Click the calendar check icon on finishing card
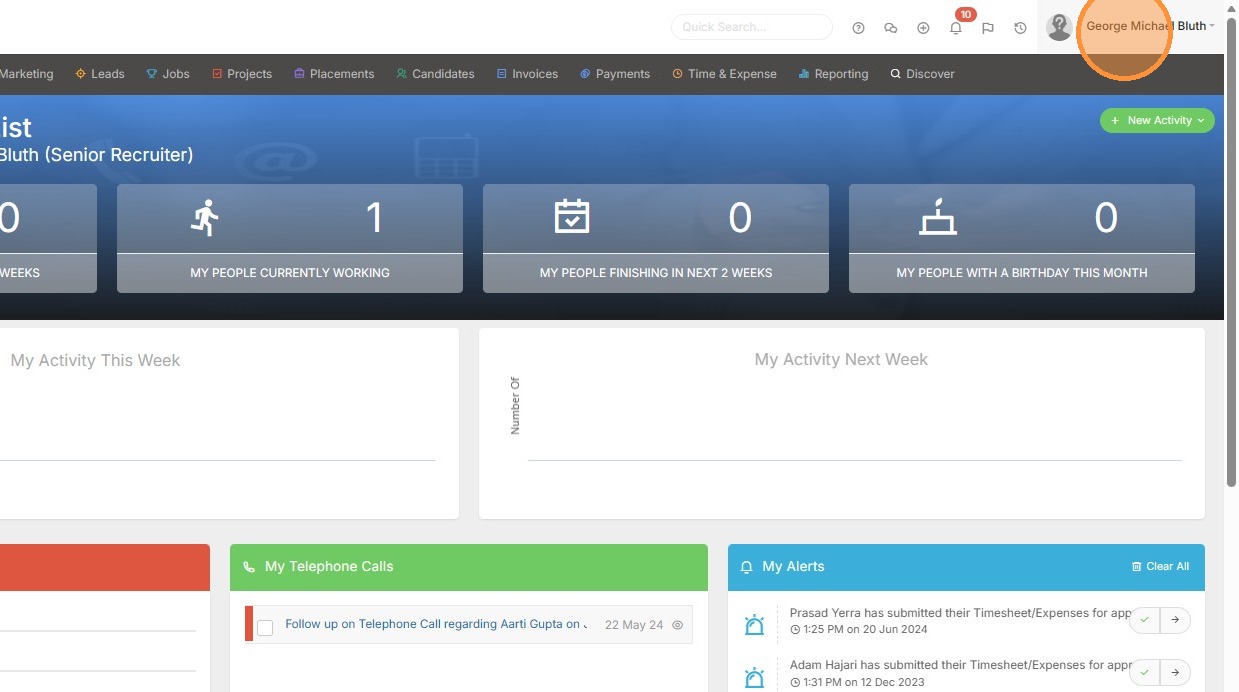 [572, 216]
